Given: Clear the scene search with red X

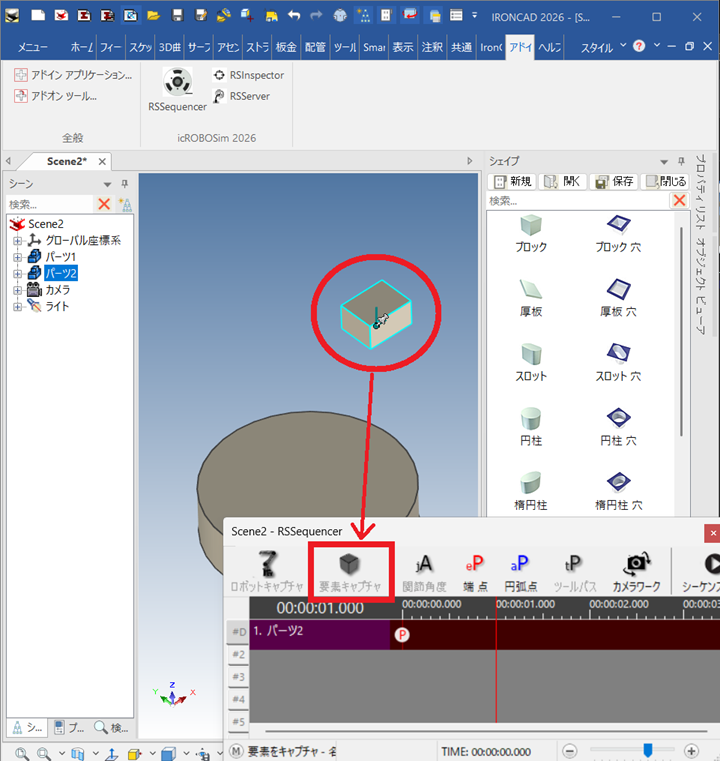Looking at the screenshot, I should [x=104, y=204].
